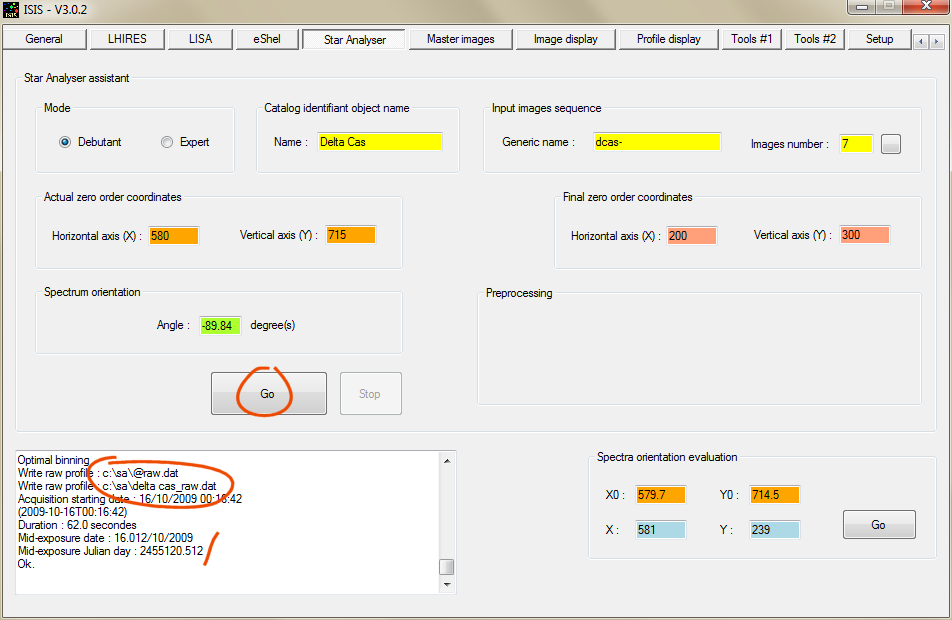Open the Image display tab

[565, 39]
